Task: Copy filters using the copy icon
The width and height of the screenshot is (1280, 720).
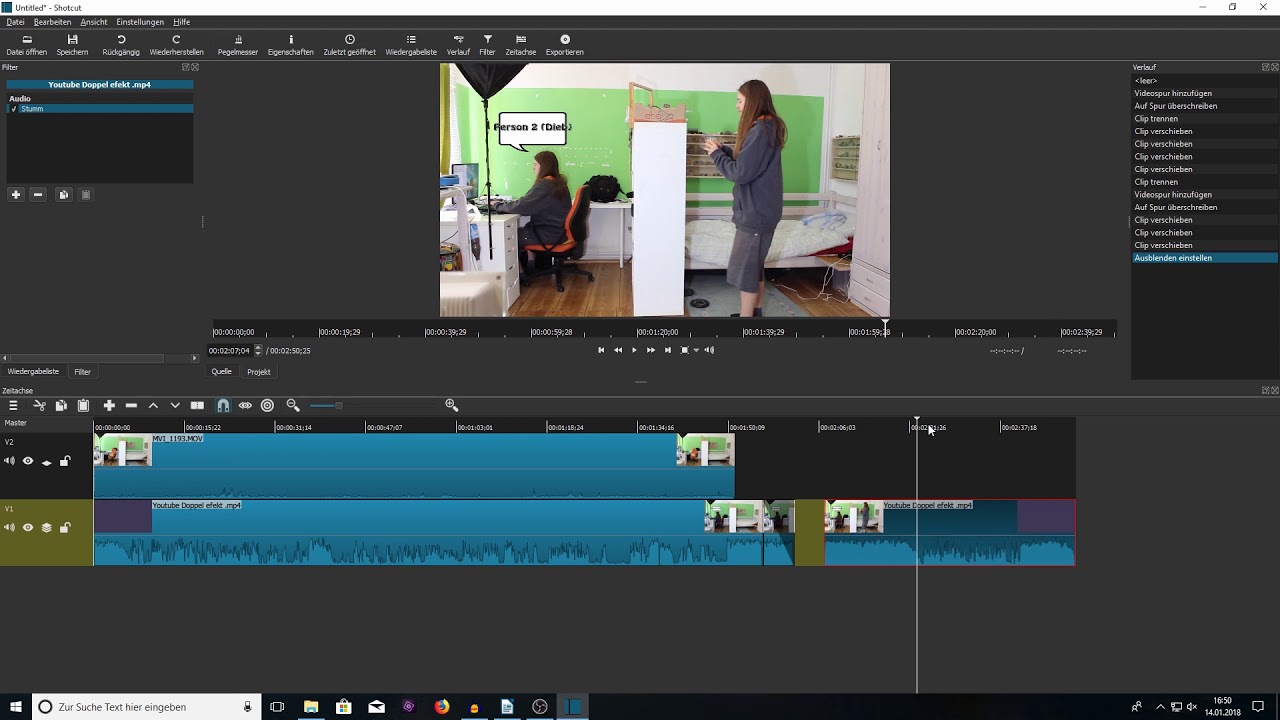Action: [63, 195]
